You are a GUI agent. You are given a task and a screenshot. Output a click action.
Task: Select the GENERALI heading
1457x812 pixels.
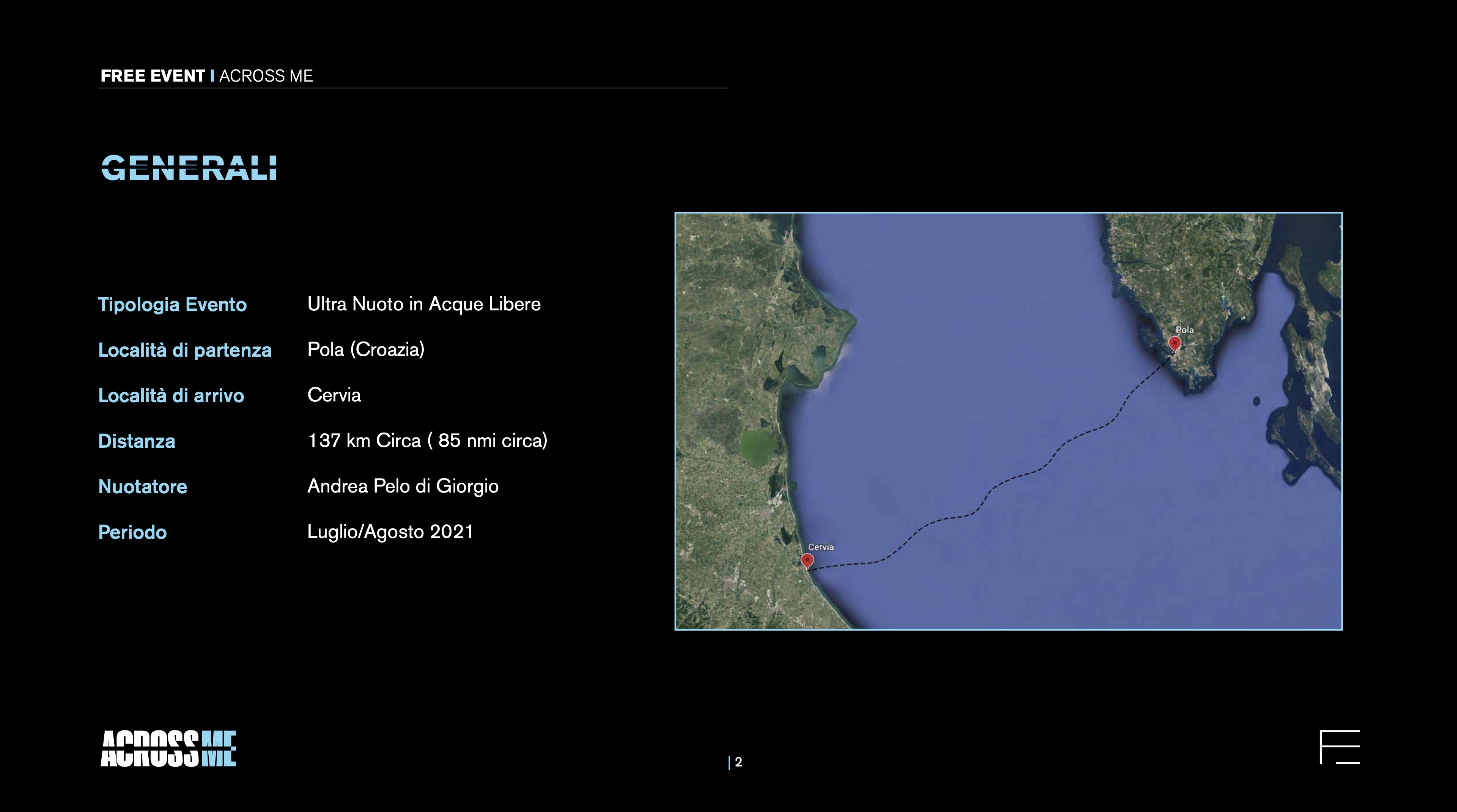pos(189,168)
